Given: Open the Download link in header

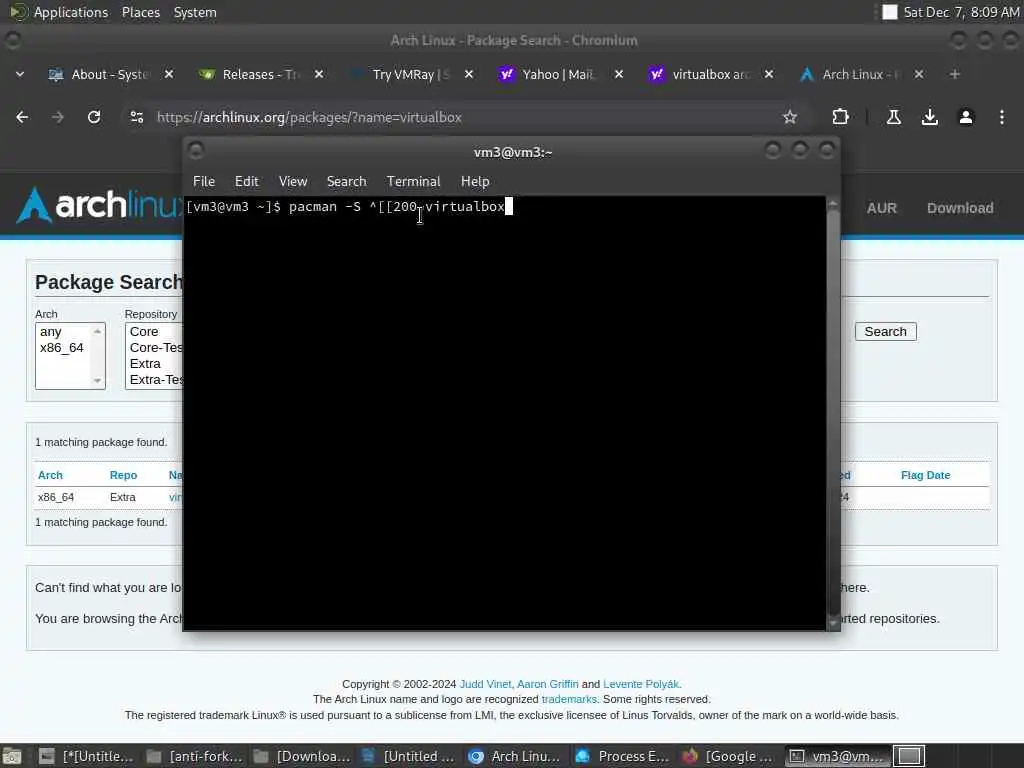Looking at the screenshot, I should [x=960, y=208].
